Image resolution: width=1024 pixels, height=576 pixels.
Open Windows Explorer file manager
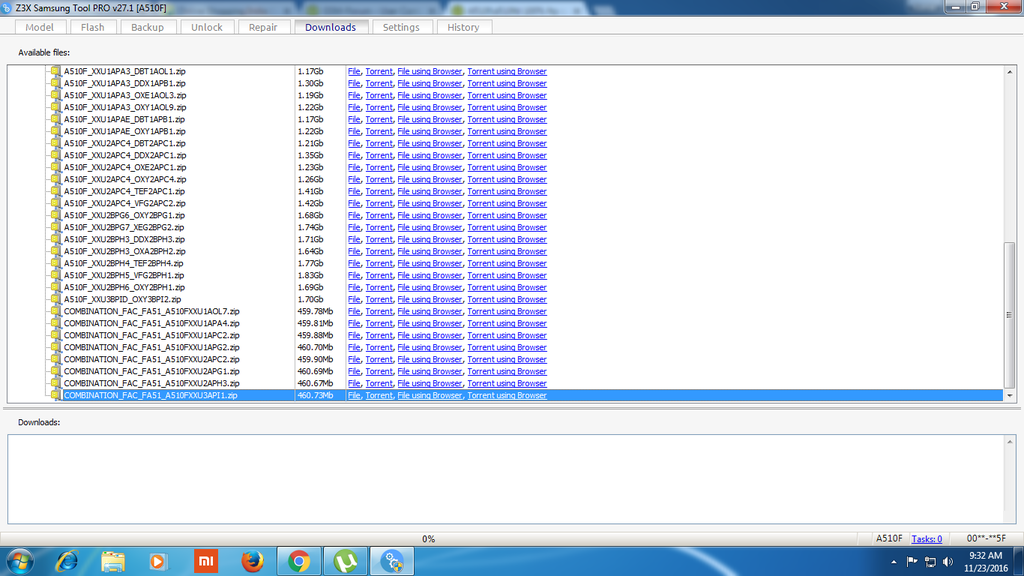tap(113, 561)
